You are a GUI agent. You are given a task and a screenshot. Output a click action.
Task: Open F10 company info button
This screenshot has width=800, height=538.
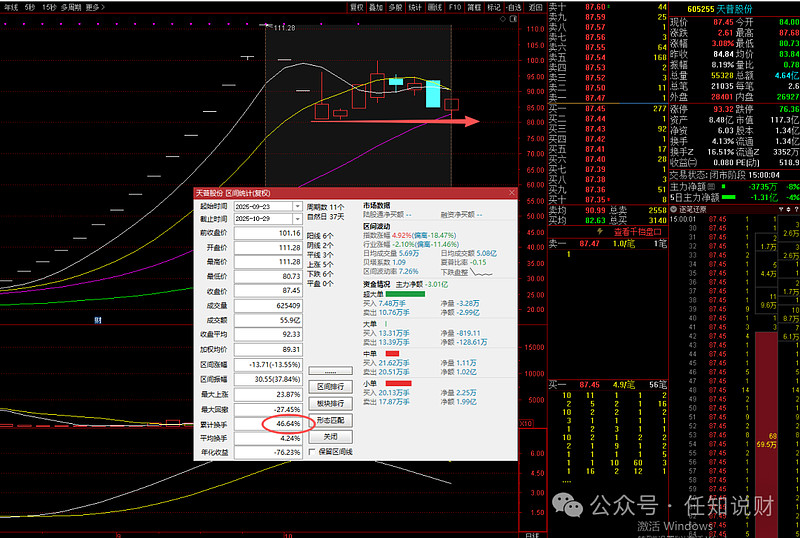(x=455, y=7)
